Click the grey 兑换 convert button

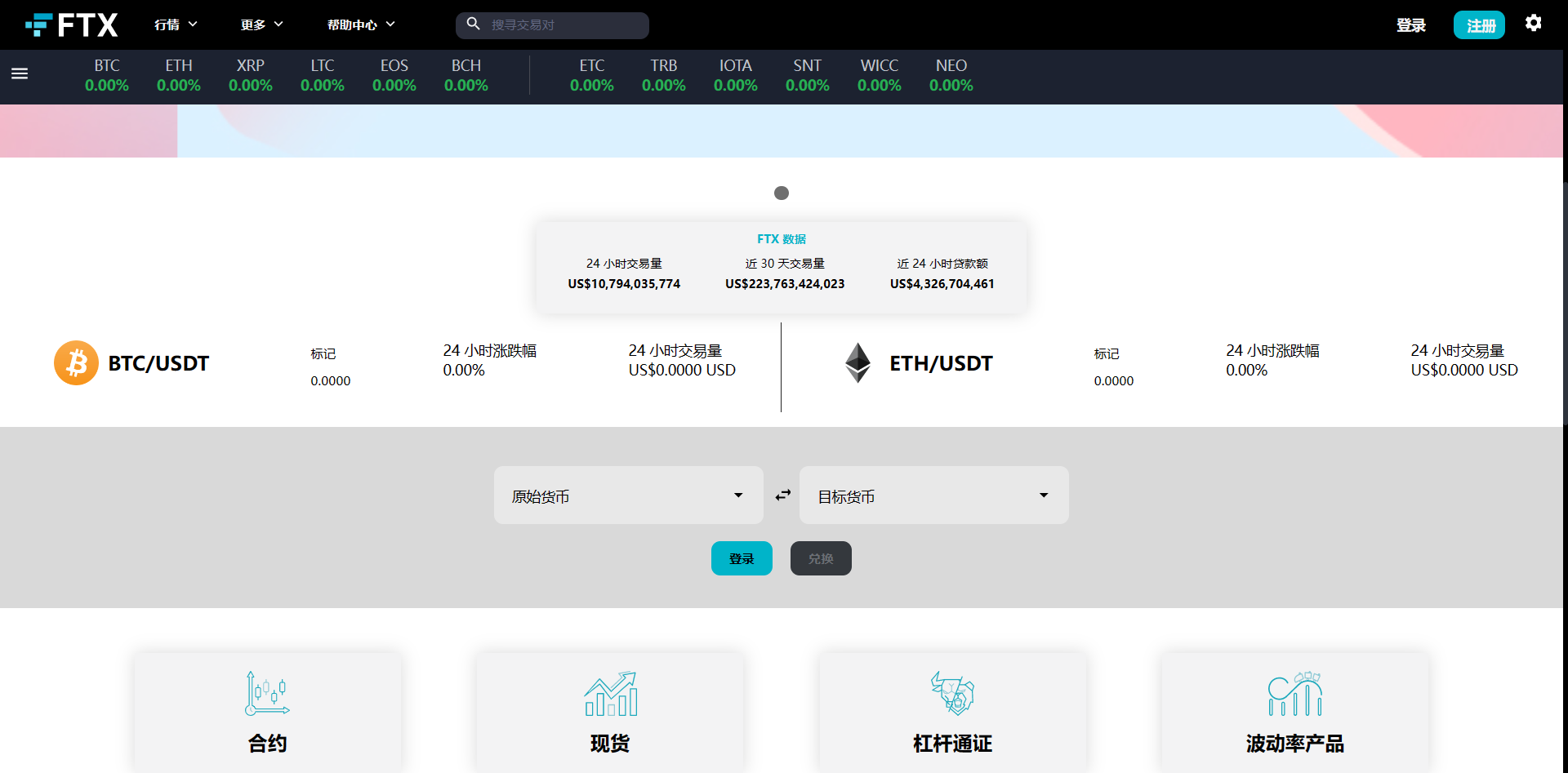pyautogui.click(x=821, y=558)
